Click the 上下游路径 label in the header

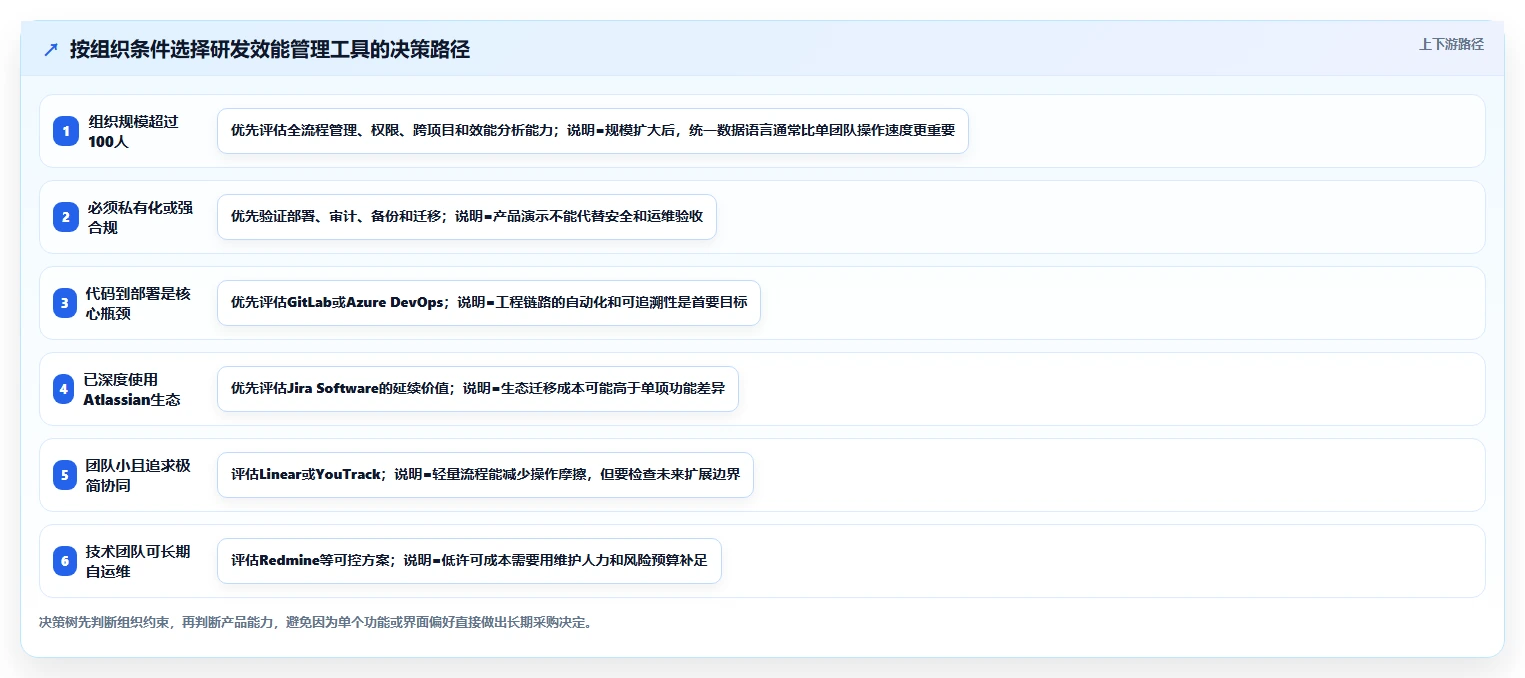pos(1451,44)
